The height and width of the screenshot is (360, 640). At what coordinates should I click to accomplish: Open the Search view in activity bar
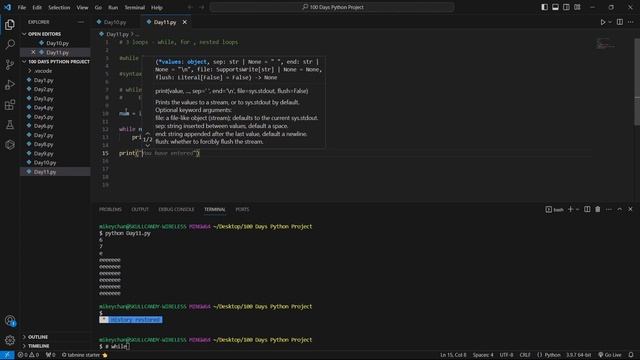tap(10, 44)
